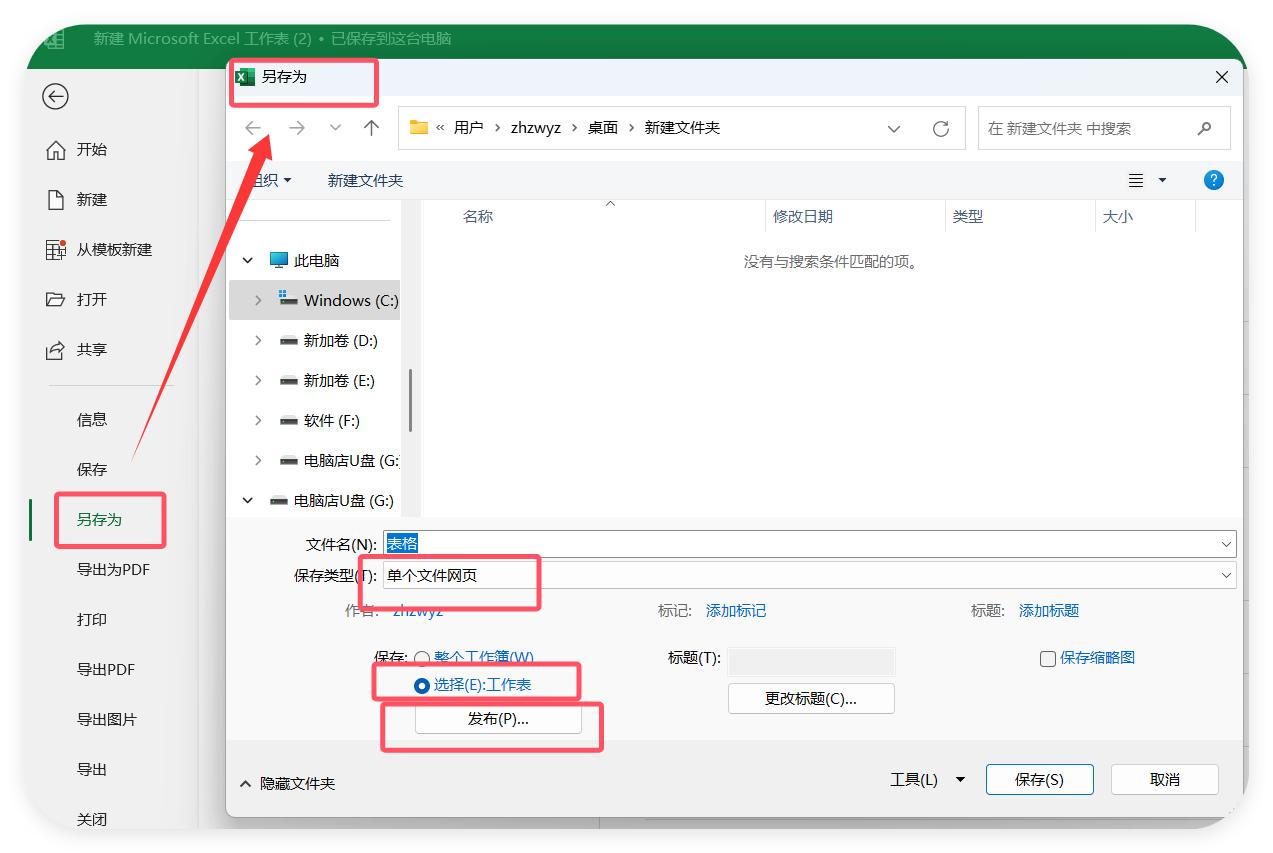This screenshot has height=853, width=1273.
Task: Sort by the 名称 column header
Action: (x=478, y=216)
